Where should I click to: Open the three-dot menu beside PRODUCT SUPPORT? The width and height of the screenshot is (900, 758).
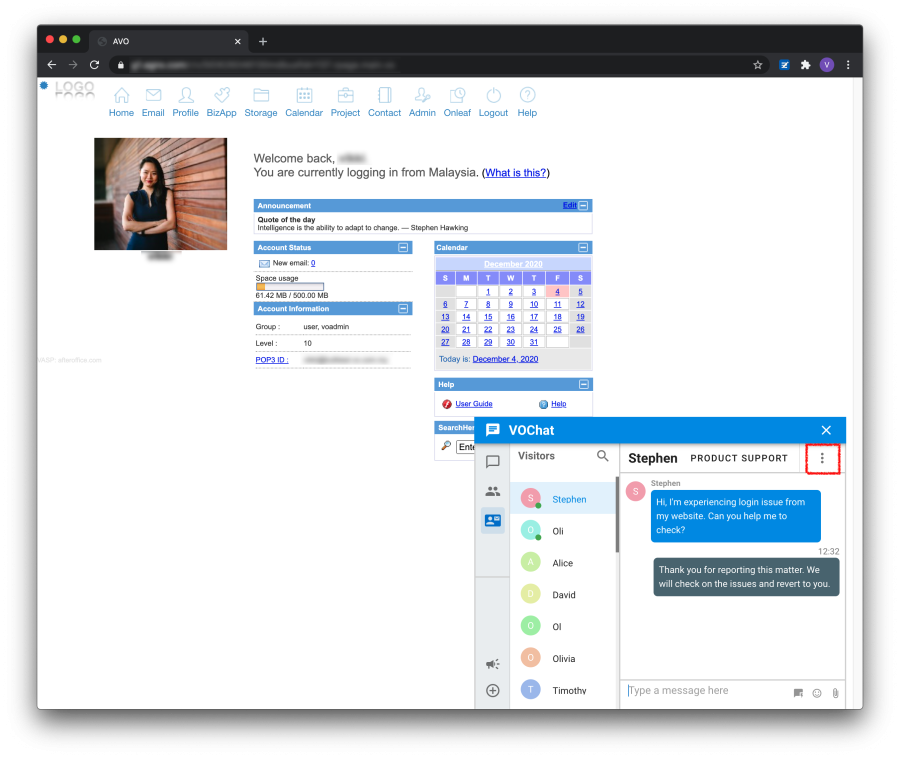[x=822, y=458]
